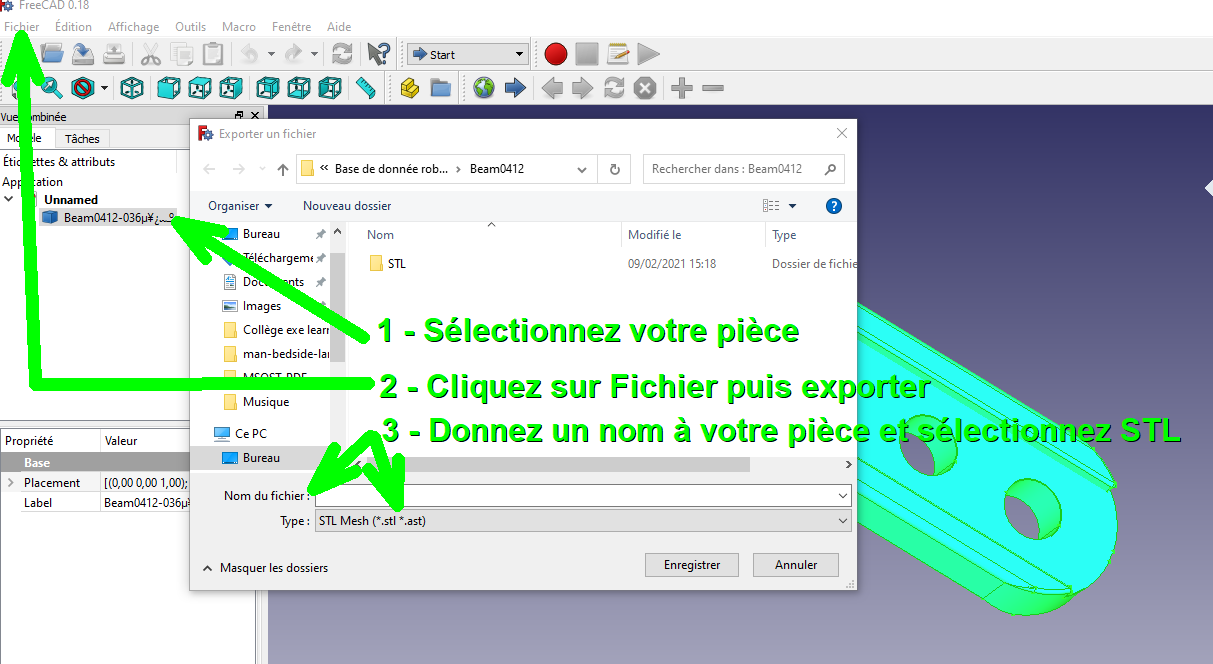Switch to the Tâches tab

pyautogui.click(x=82, y=139)
